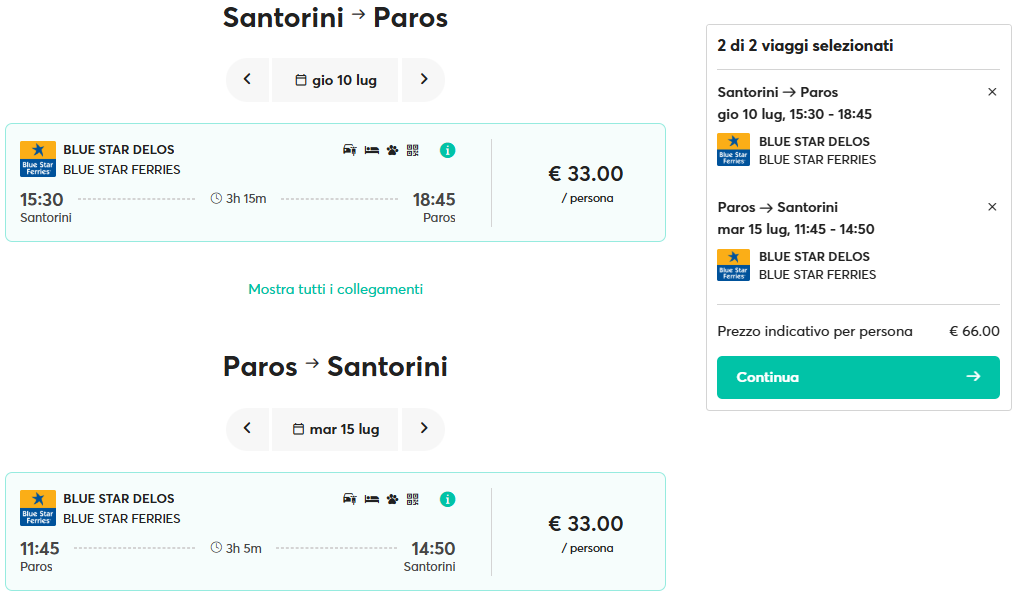Select the Blue Star Delos 11:45 ferry card

(x=336, y=531)
